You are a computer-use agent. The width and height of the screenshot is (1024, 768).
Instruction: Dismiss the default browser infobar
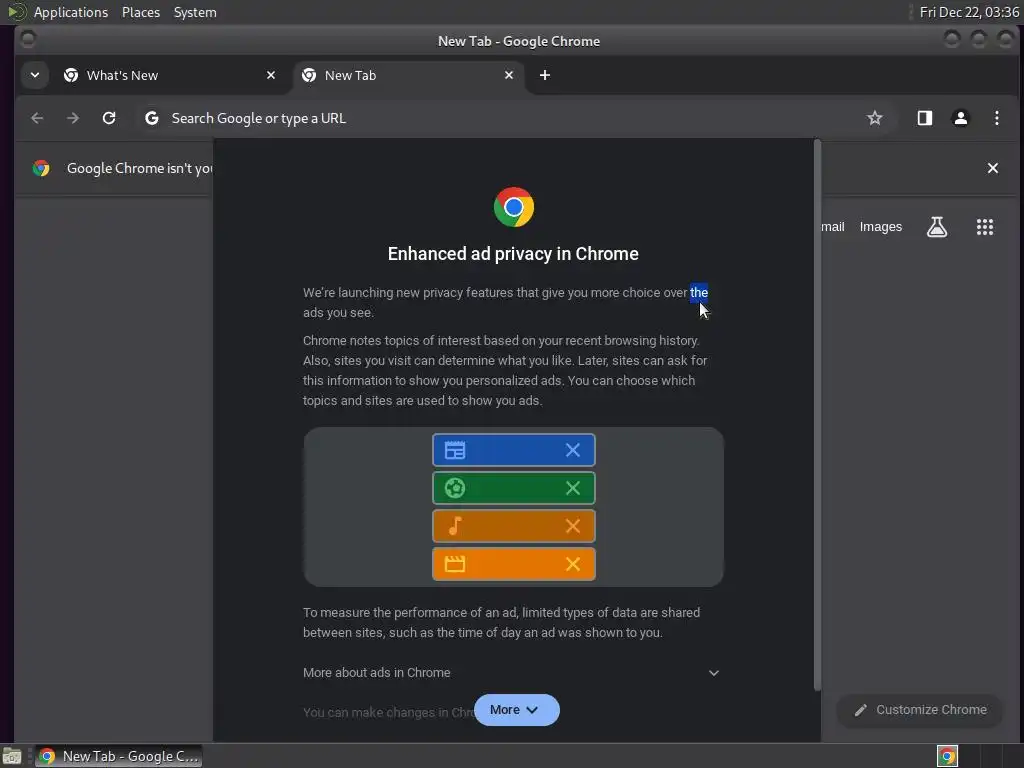(993, 168)
